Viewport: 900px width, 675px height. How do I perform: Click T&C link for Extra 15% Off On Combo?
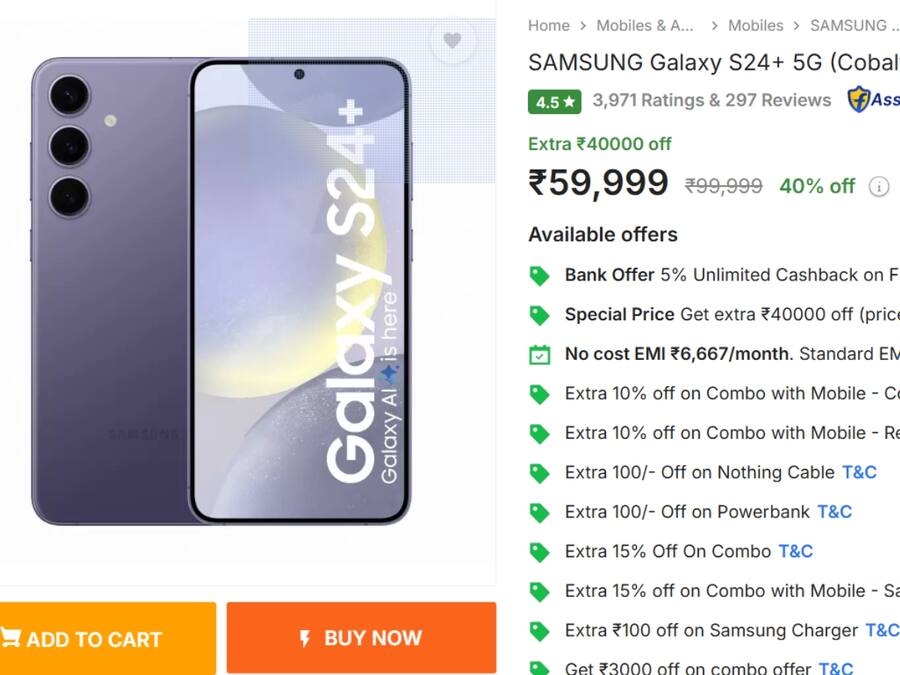pyautogui.click(x=795, y=551)
